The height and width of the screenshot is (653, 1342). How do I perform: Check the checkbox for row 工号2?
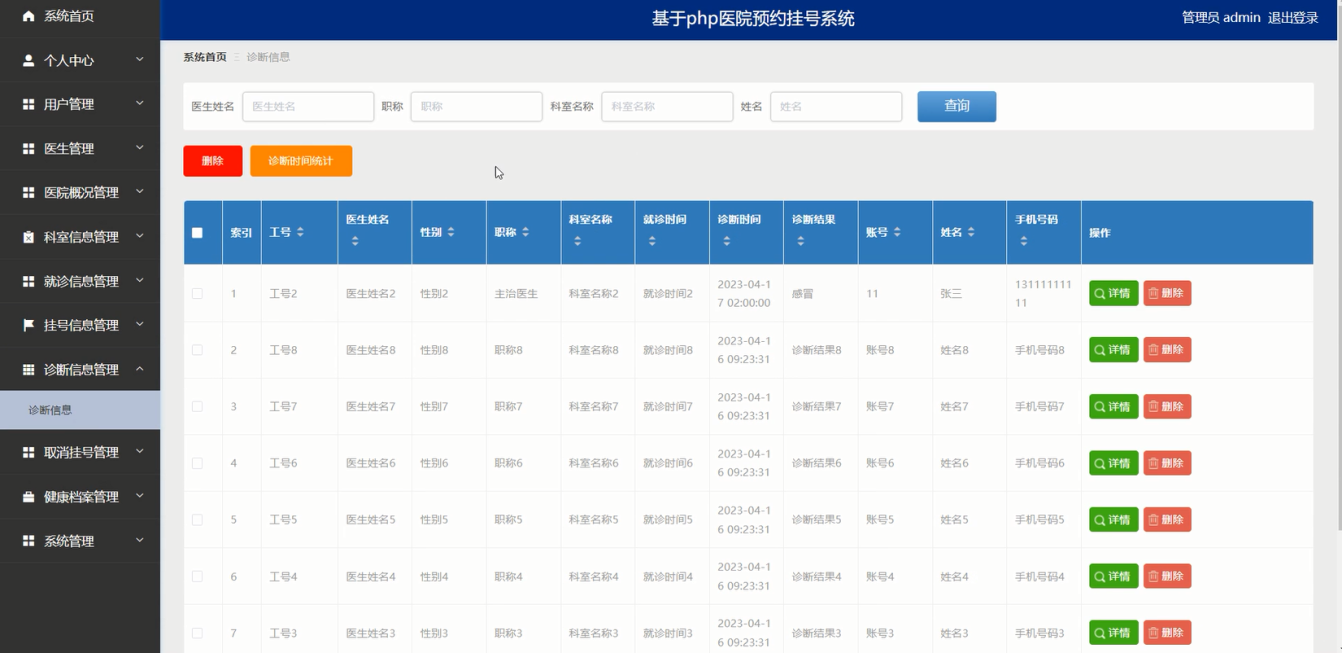click(x=197, y=293)
